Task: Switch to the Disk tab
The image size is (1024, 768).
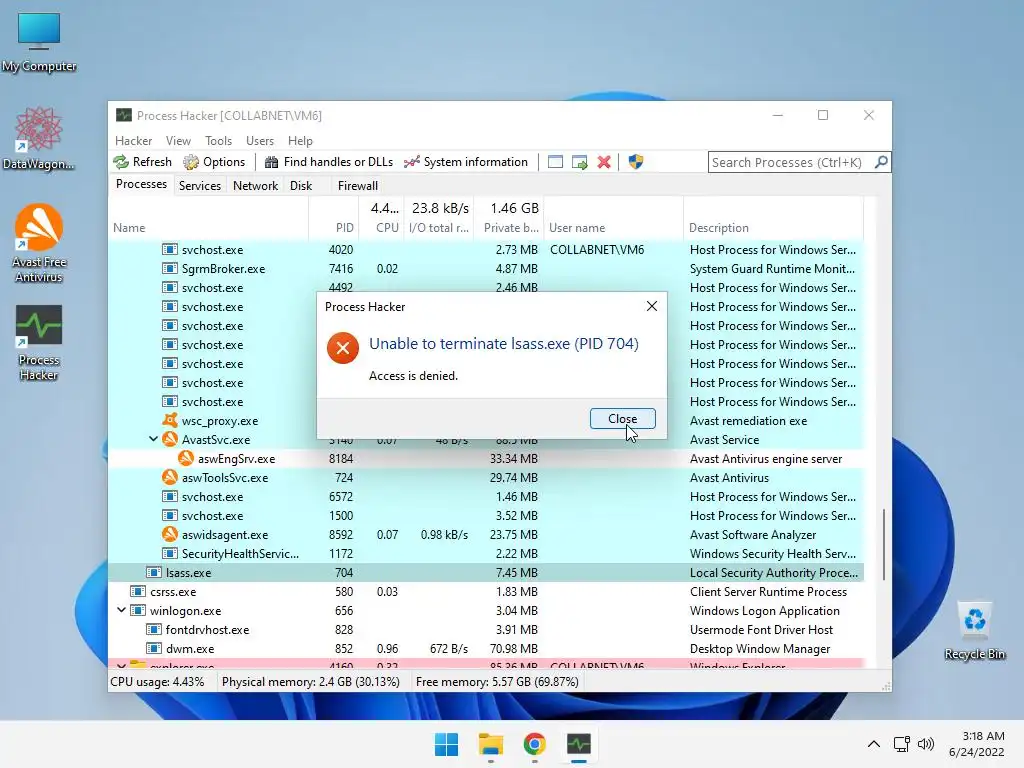Action: tap(301, 185)
